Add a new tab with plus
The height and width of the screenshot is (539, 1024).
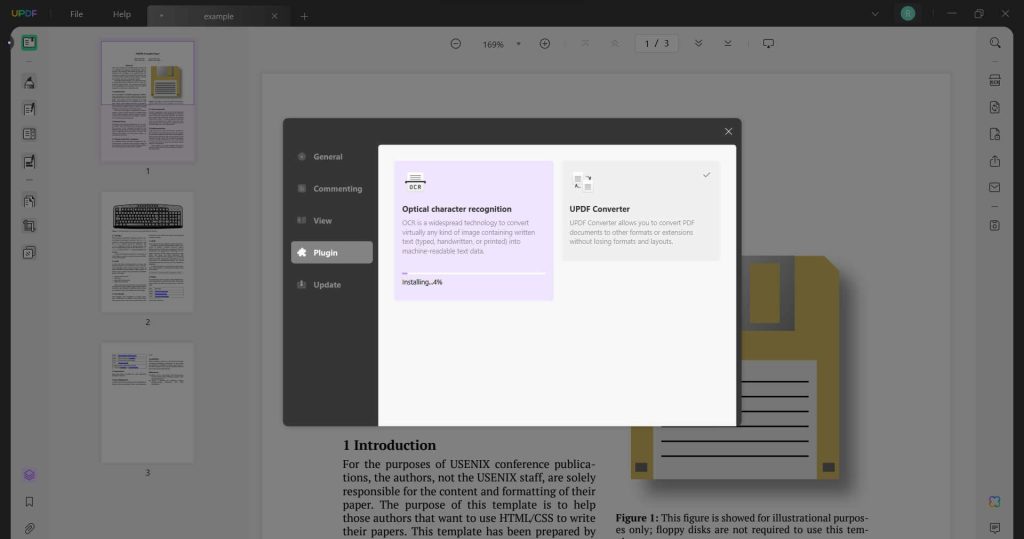click(x=304, y=16)
